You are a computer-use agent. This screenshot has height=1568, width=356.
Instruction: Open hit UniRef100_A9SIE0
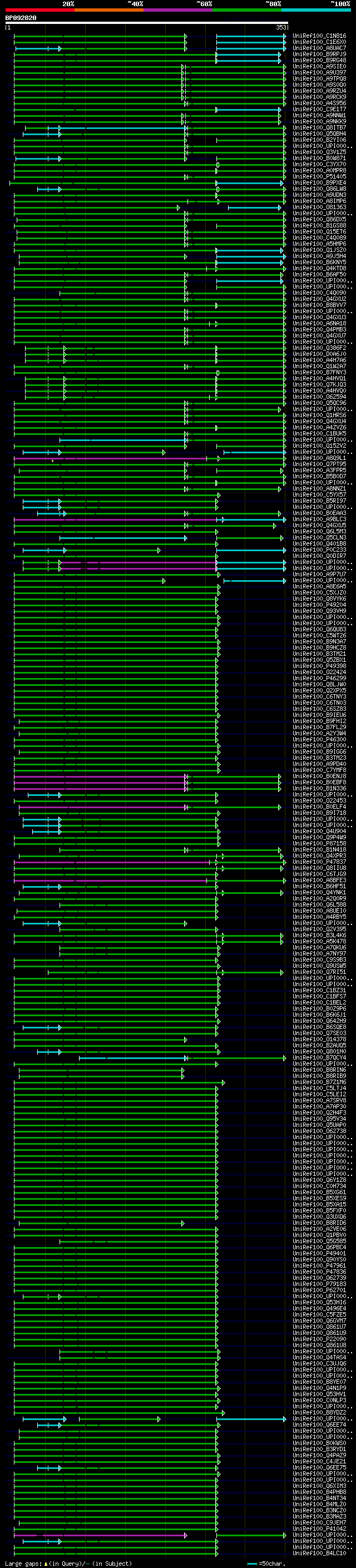319,66
